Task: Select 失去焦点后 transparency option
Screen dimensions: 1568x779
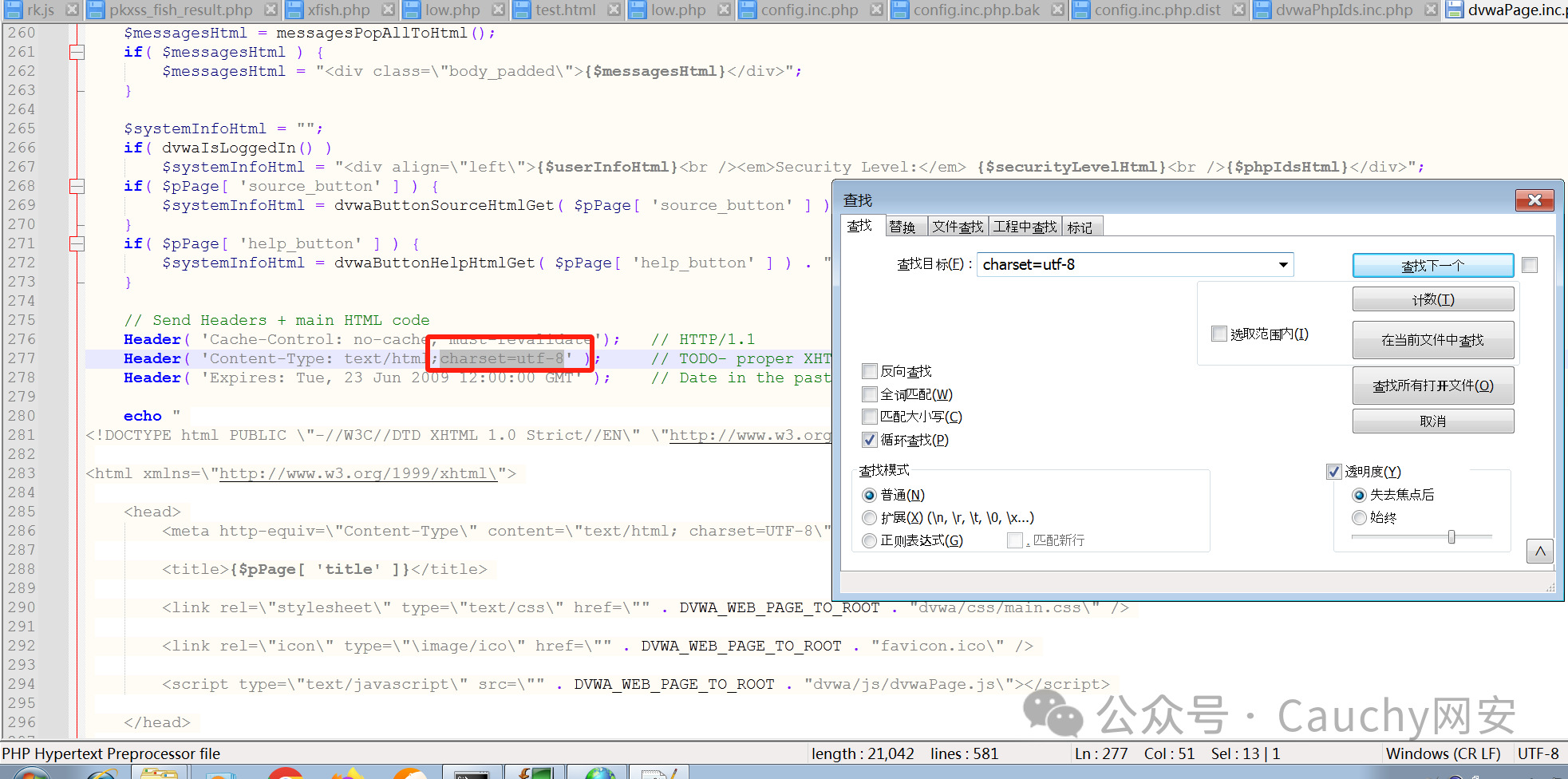Action: coord(1360,495)
